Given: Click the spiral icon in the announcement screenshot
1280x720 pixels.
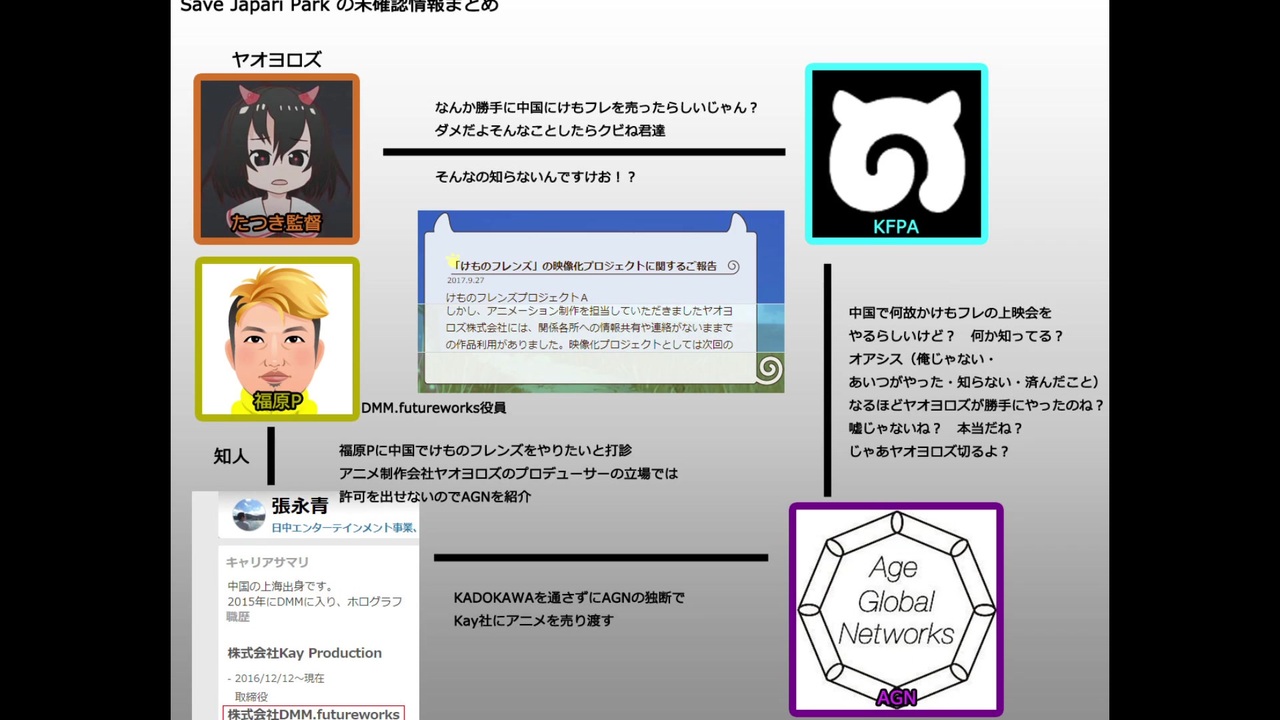Looking at the screenshot, I should tap(768, 371).
